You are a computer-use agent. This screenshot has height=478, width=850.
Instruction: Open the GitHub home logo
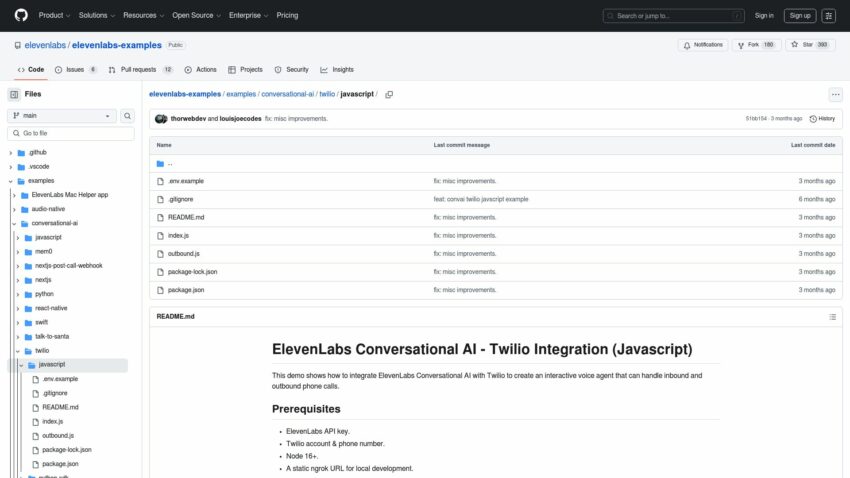point(21,15)
